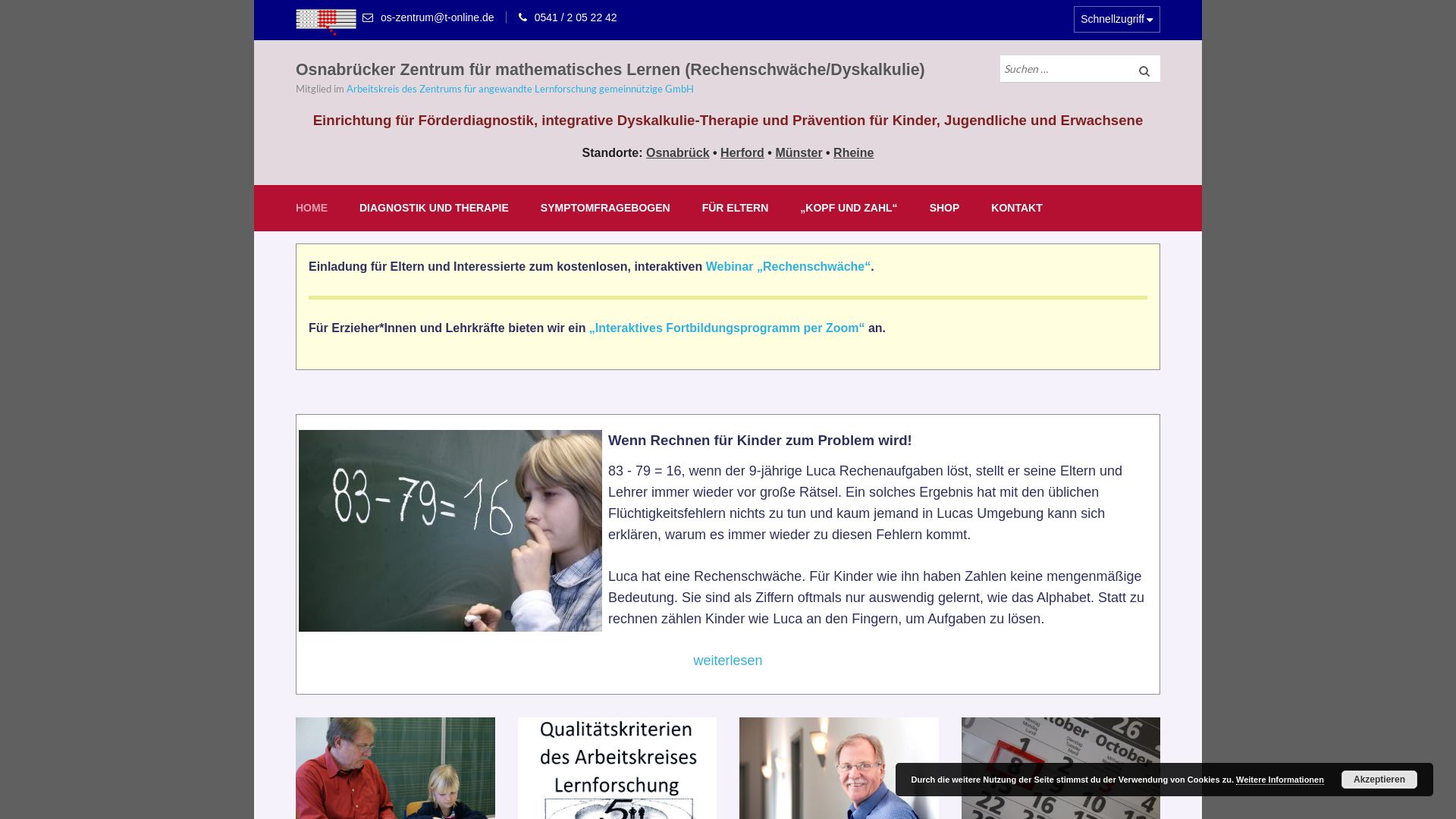The width and height of the screenshot is (1456, 819).
Task: Open the Arbeitskreis des Zentrums link
Action: point(519,89)
